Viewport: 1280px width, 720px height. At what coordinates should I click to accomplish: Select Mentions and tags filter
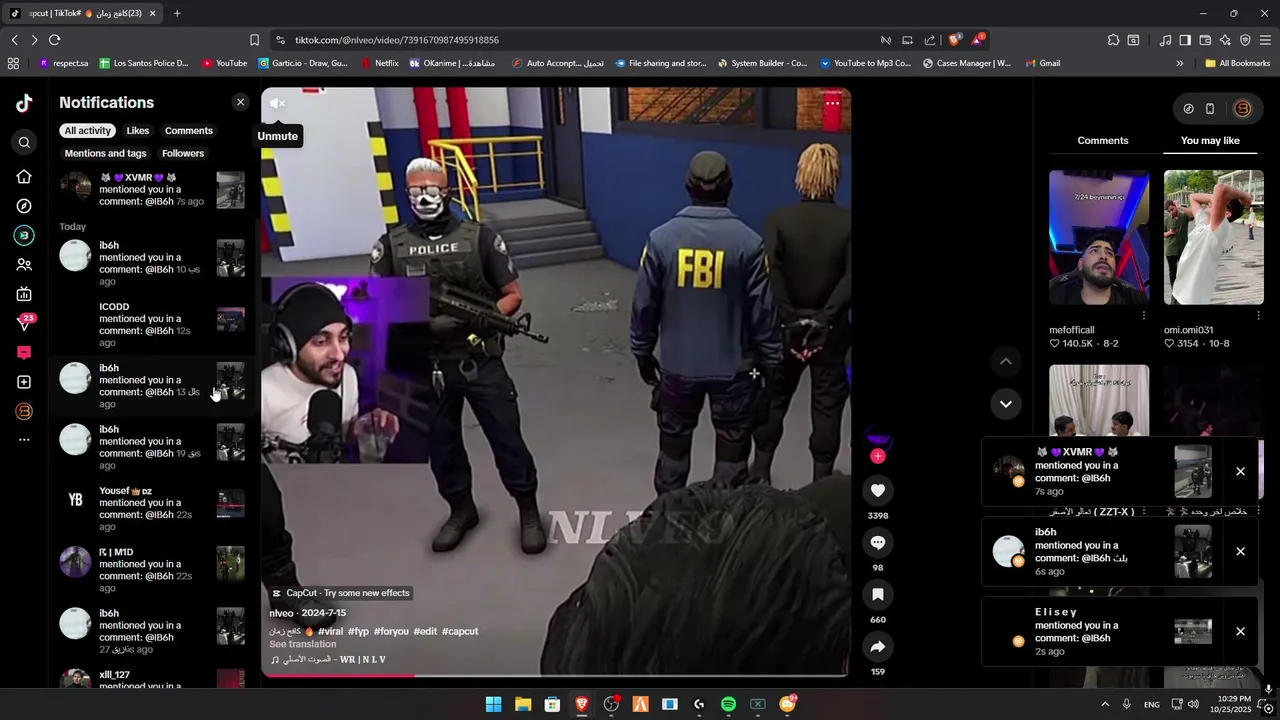(x=105, y=153)
